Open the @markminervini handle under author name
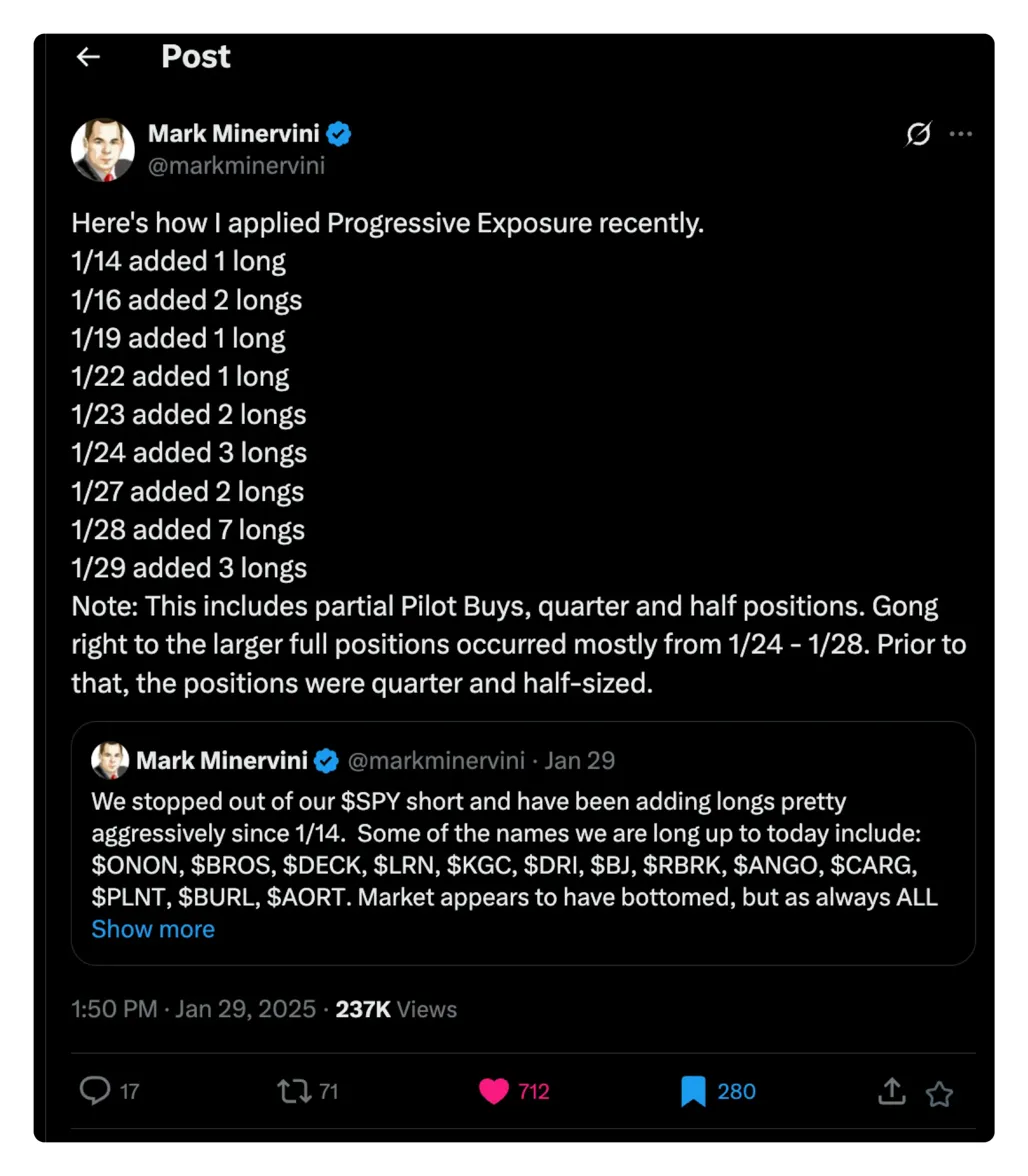This screenshot has height=1176, width=1028. [x=236, y=165]
